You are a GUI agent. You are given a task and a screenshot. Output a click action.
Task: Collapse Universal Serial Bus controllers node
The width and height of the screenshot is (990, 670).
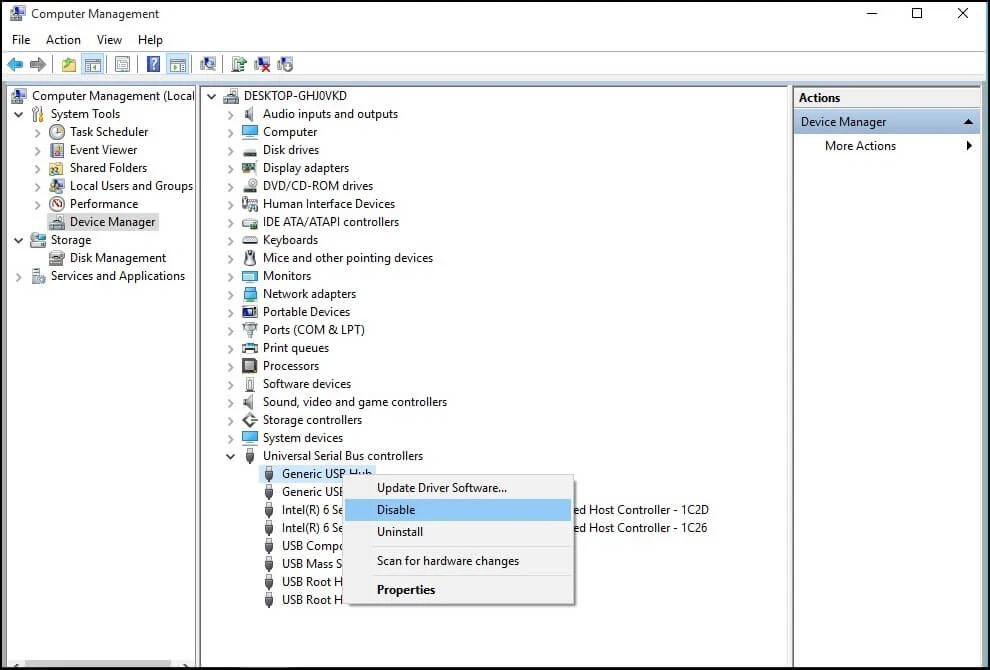231,456
